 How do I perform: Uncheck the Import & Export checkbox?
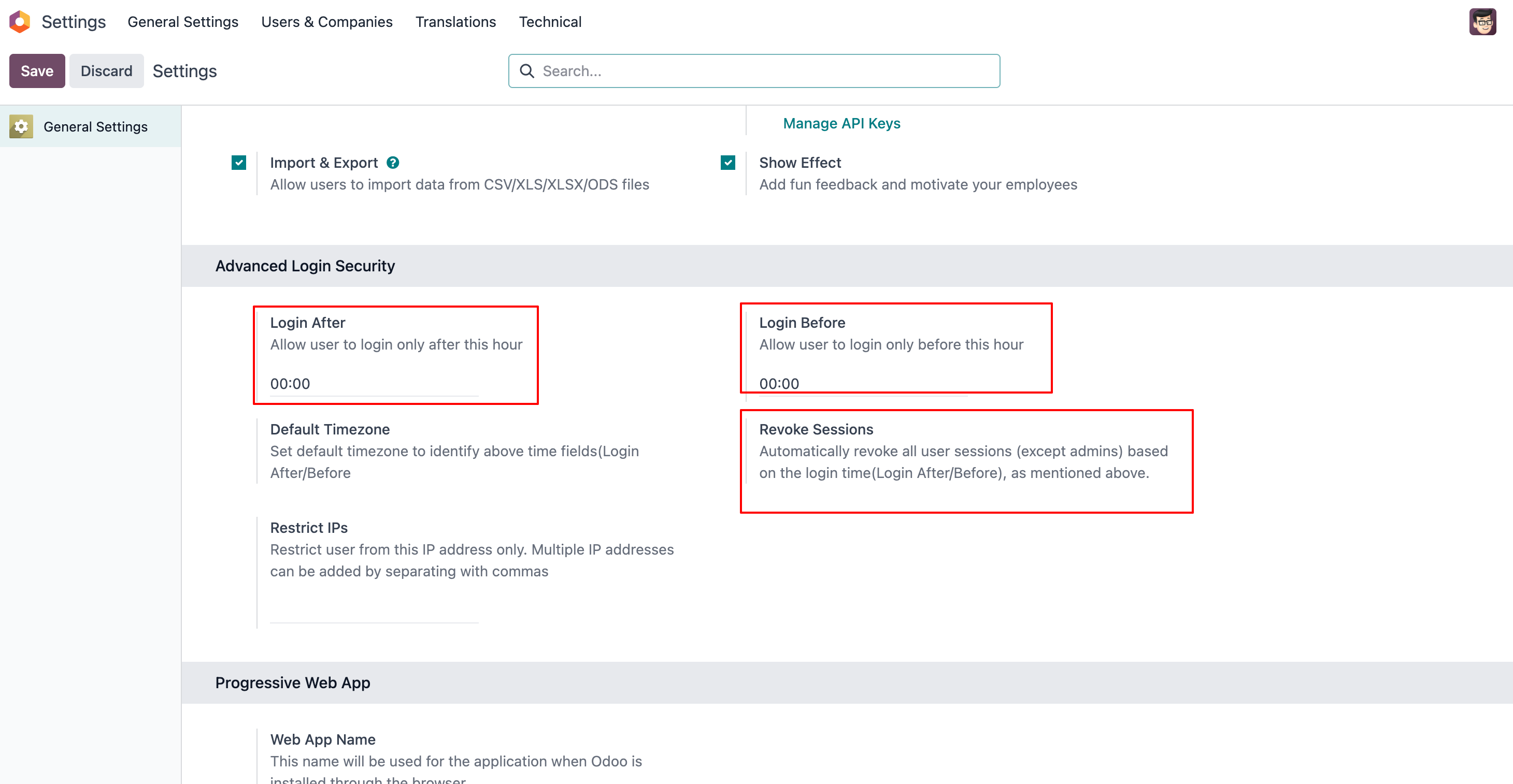238,163
